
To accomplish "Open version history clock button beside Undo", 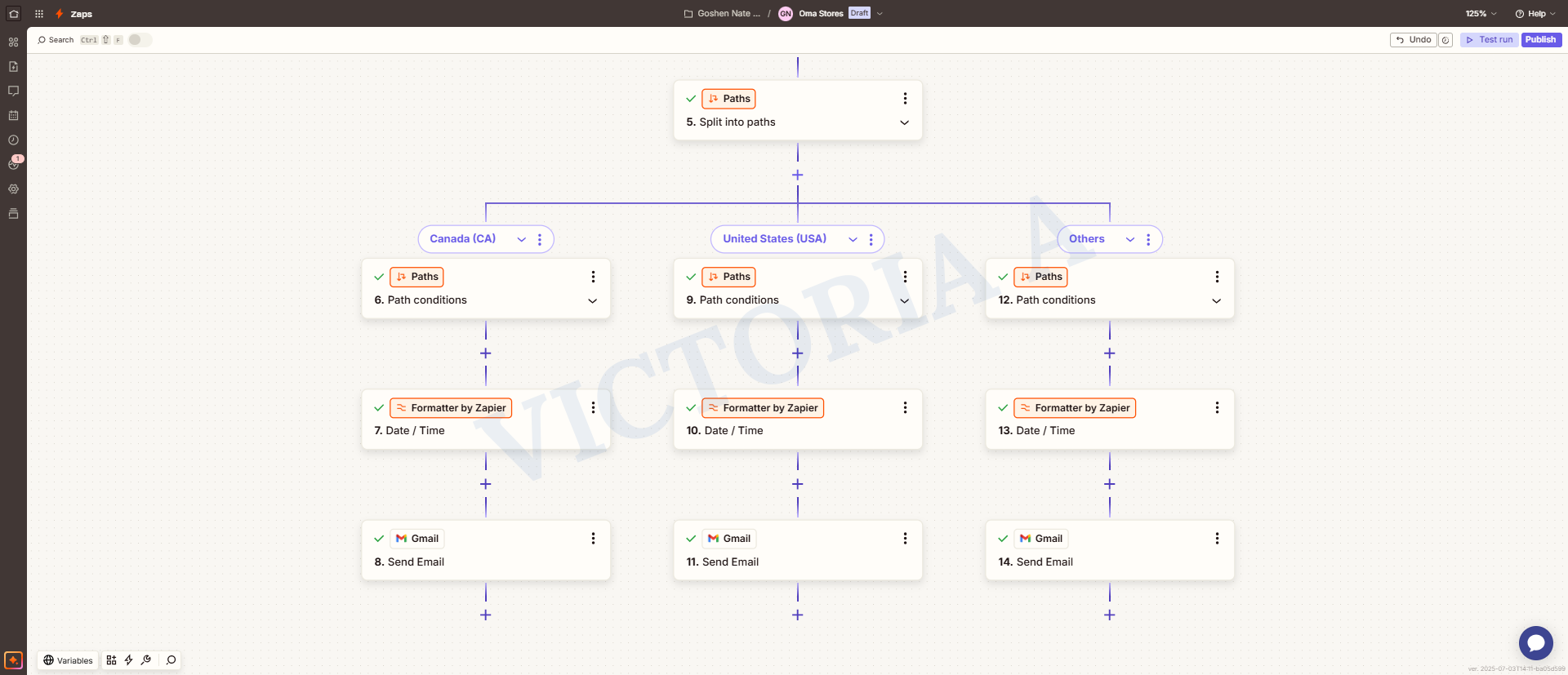I will click(x=1445, y=40).
